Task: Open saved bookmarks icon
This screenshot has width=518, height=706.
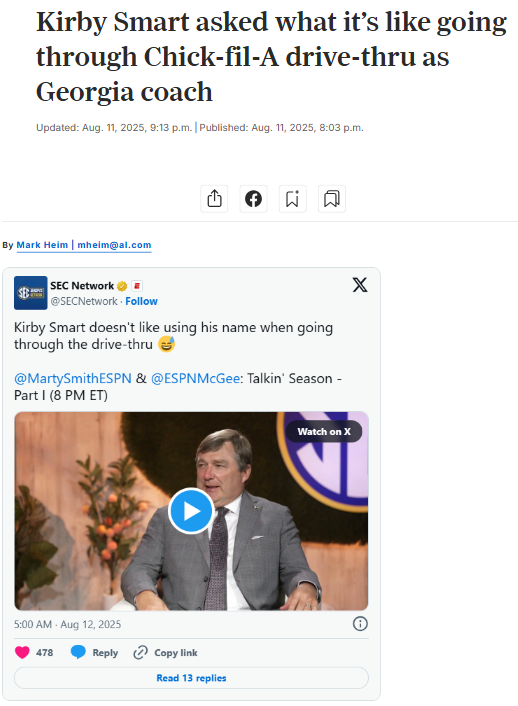Action: click(332, 199)
